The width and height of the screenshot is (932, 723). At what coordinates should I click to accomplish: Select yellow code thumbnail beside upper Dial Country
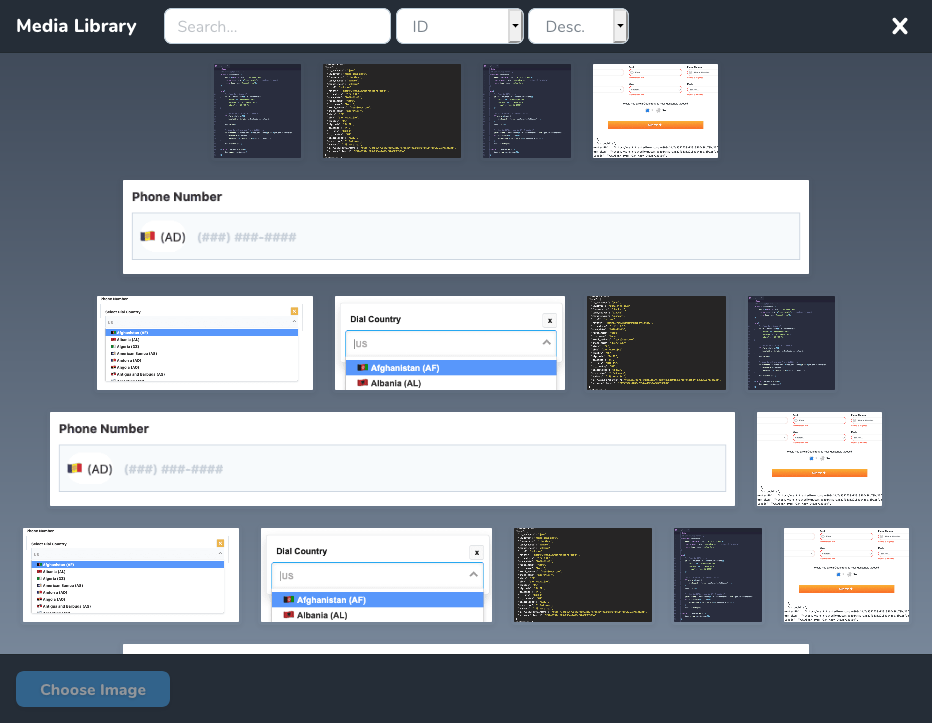coord(656,343)
